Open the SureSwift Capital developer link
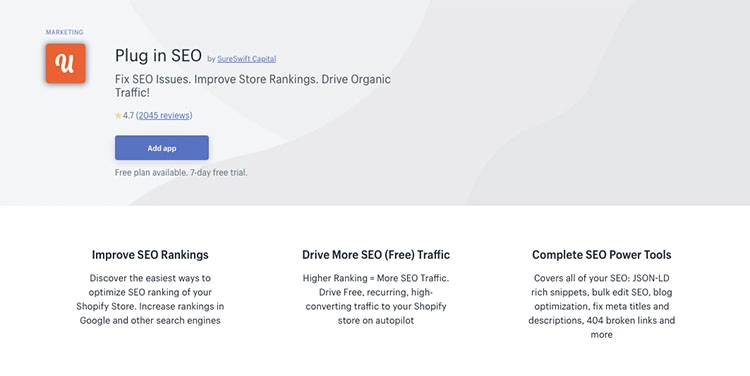 click(246, 59)
